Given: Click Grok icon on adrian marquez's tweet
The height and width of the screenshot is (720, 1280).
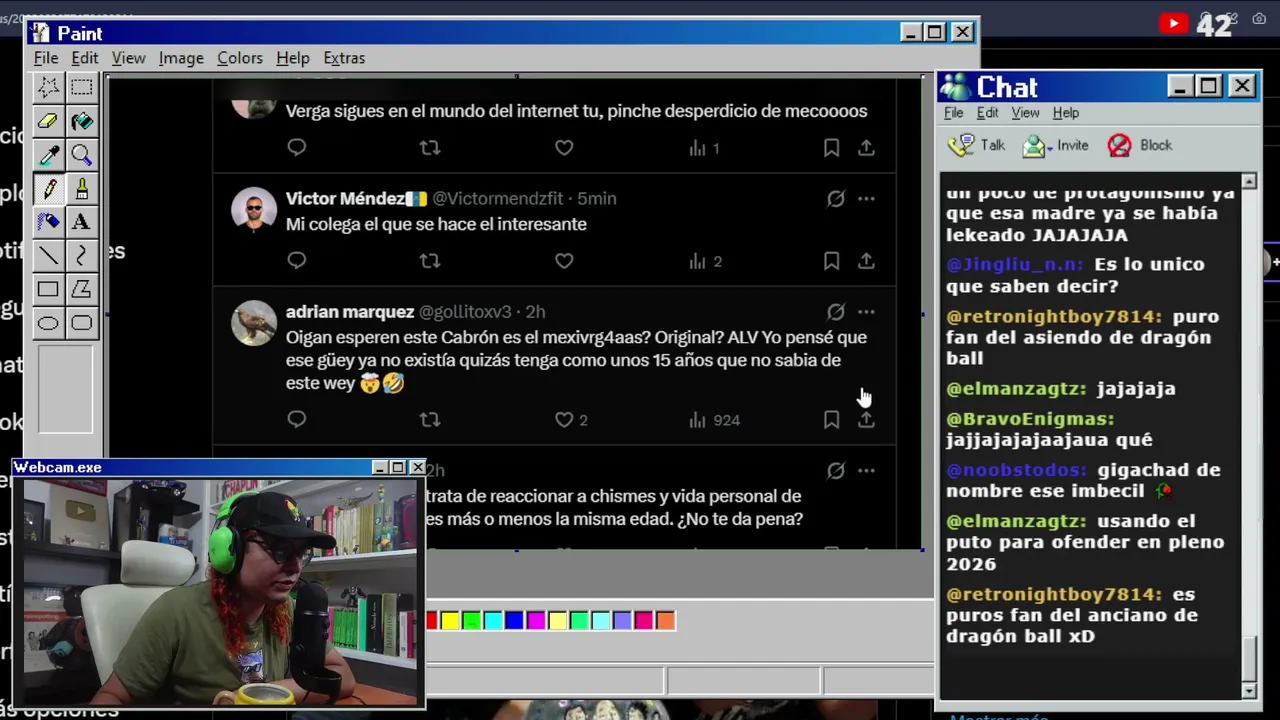Looking at the screenshot, I should pos(836,312).
